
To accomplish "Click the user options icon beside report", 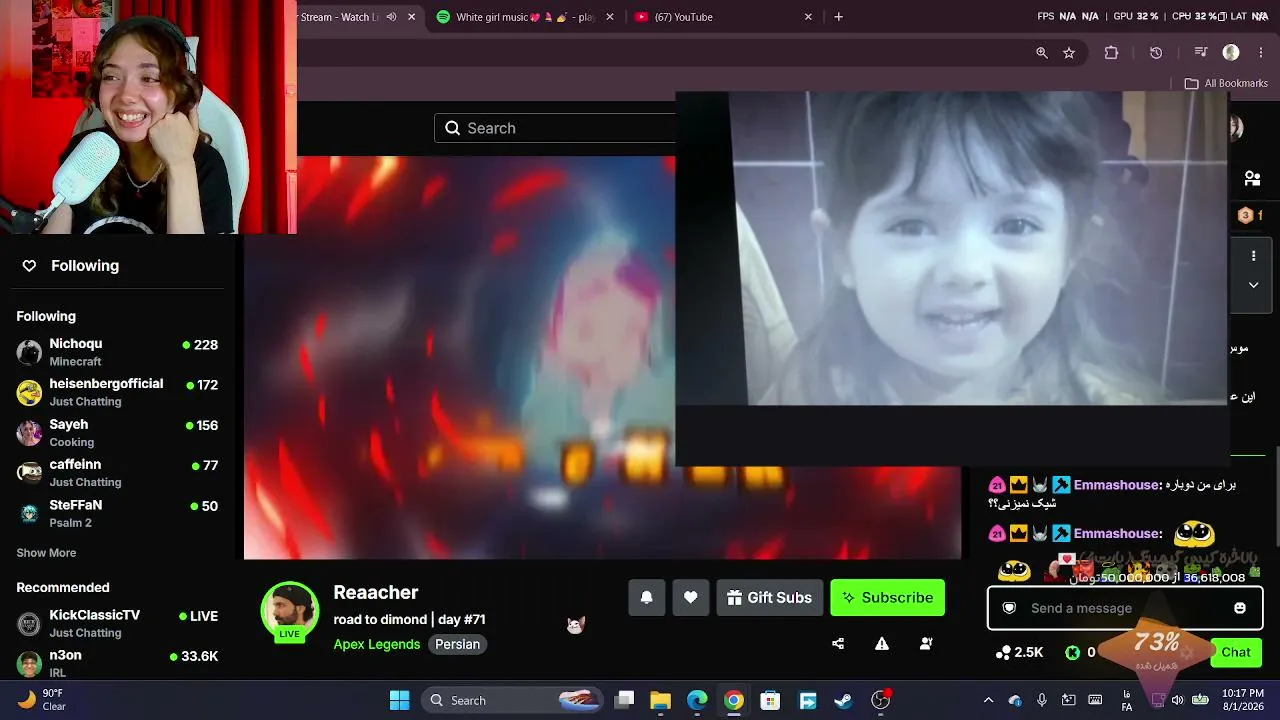I will 926,644.
